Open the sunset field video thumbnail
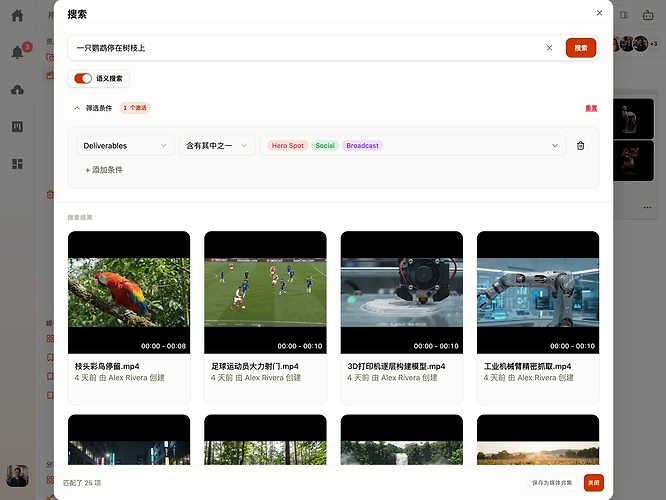 point(538,440)
